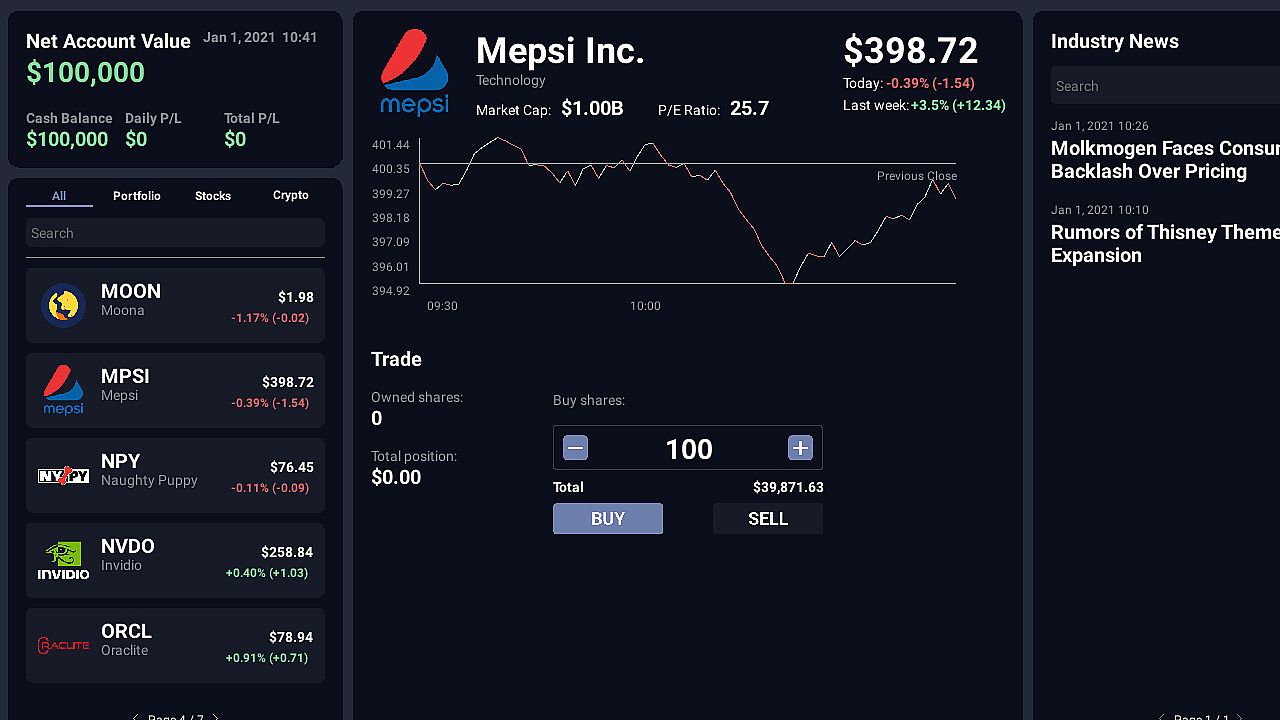Viewport: 1280px width, 720px height.
Task: Show the All assets tab
Action: click(59, 196)
